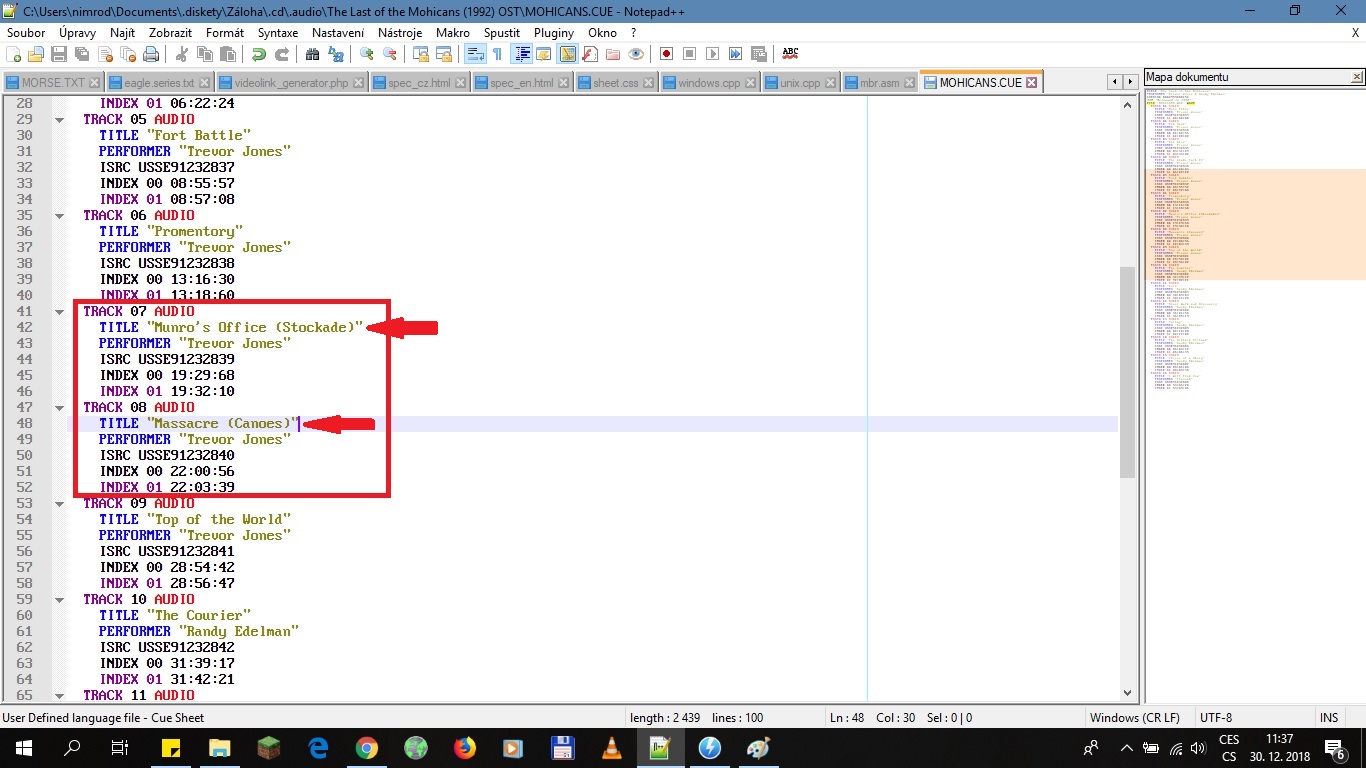Toggle synchronized horizontal scrolling icon

pos(444,53)
